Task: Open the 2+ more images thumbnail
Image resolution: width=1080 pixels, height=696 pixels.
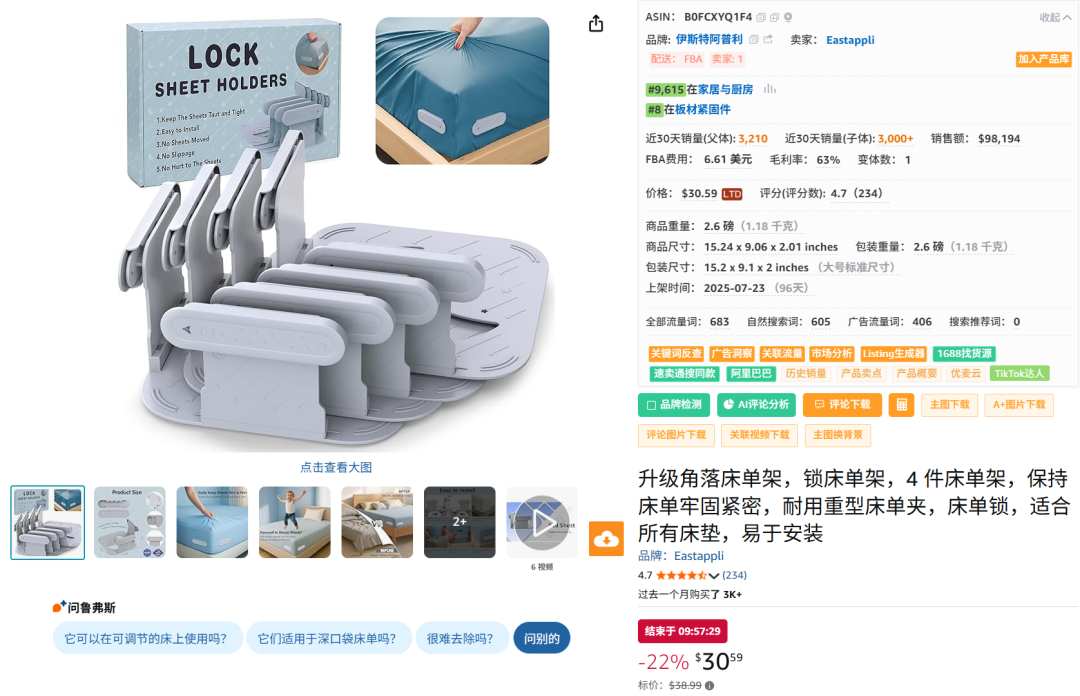Action: tap(459, 522)
